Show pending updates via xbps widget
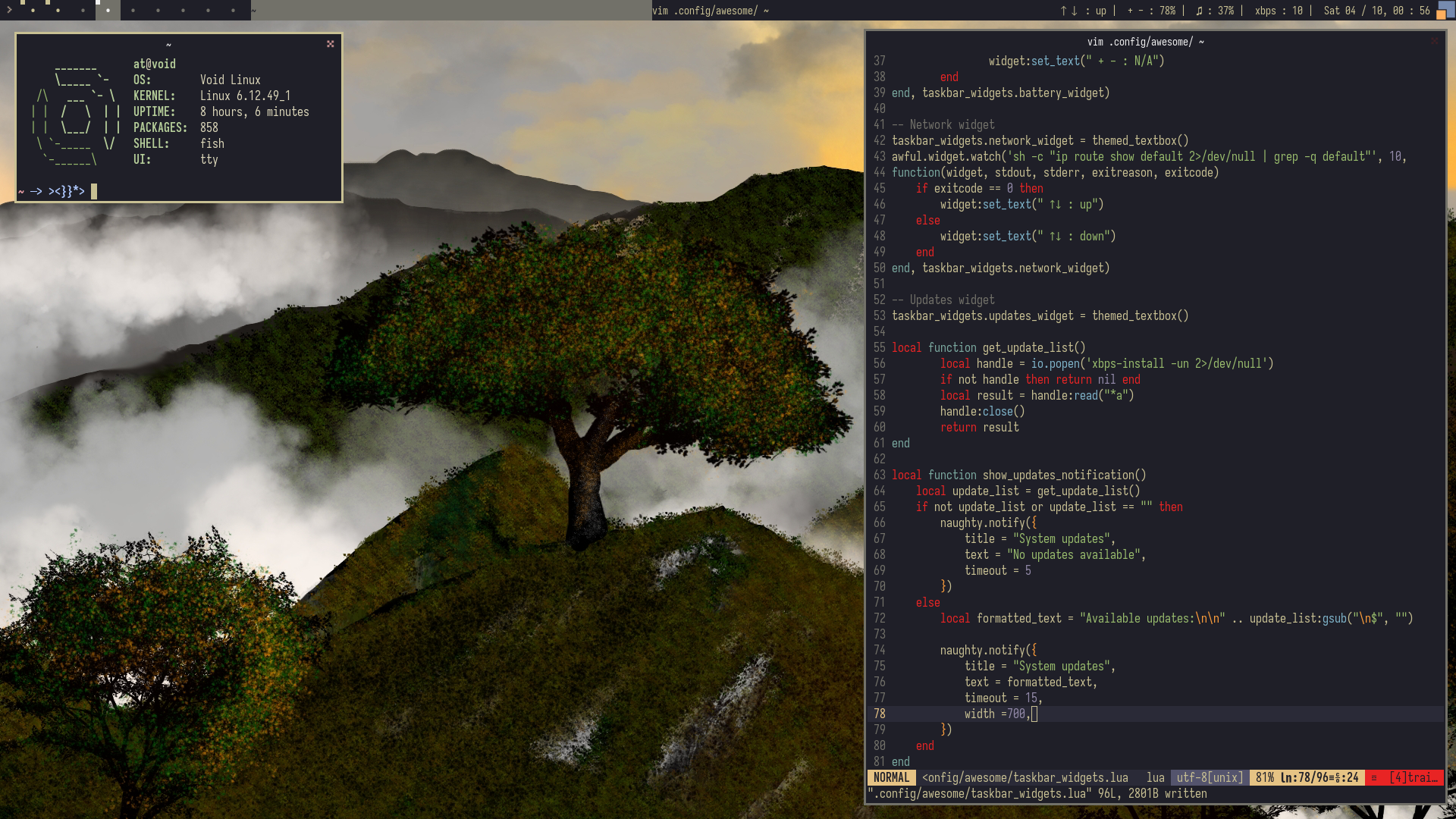1456x819 pixels. click(1279, 11)
